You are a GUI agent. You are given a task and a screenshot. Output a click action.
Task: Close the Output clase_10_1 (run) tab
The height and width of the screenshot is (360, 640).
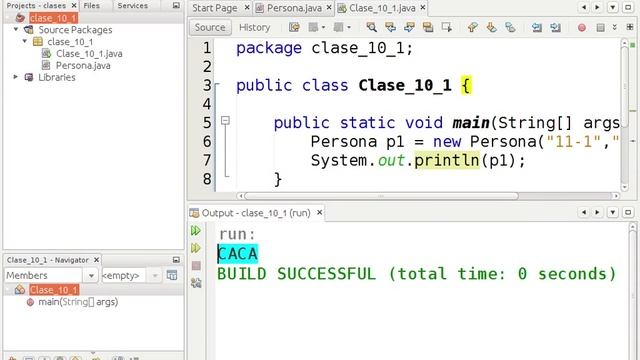(320, 212)
